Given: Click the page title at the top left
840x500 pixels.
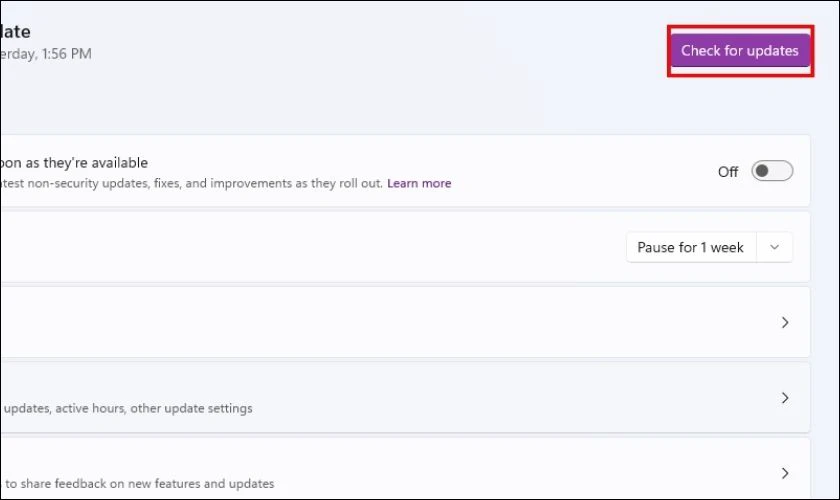Looking at the screenshot, I should [15, 32].
